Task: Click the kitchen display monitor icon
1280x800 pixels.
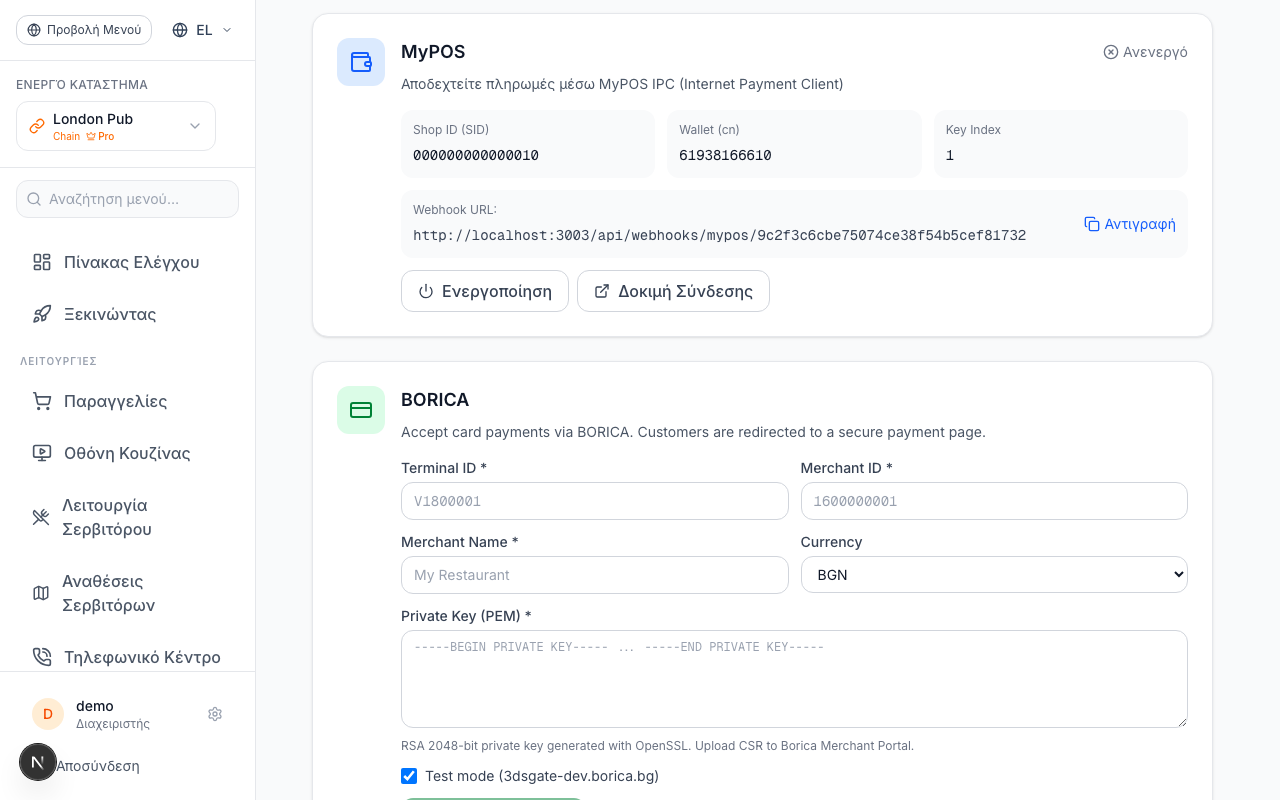Action: 42,453
